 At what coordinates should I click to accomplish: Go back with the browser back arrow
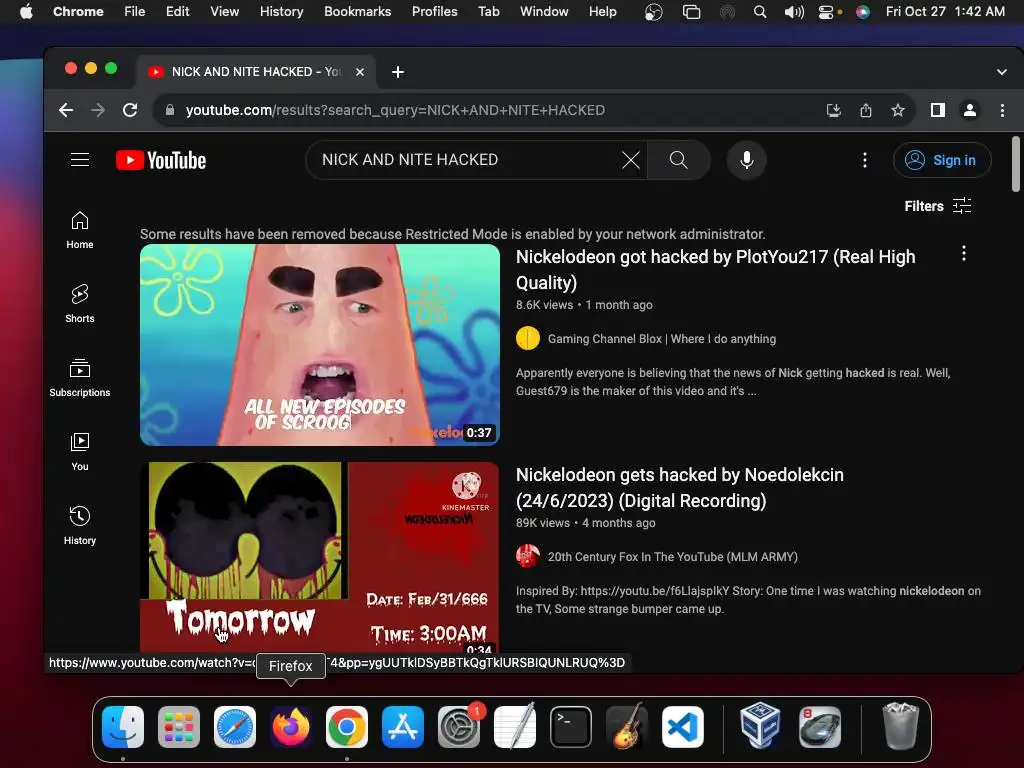(x=66, y=110)
